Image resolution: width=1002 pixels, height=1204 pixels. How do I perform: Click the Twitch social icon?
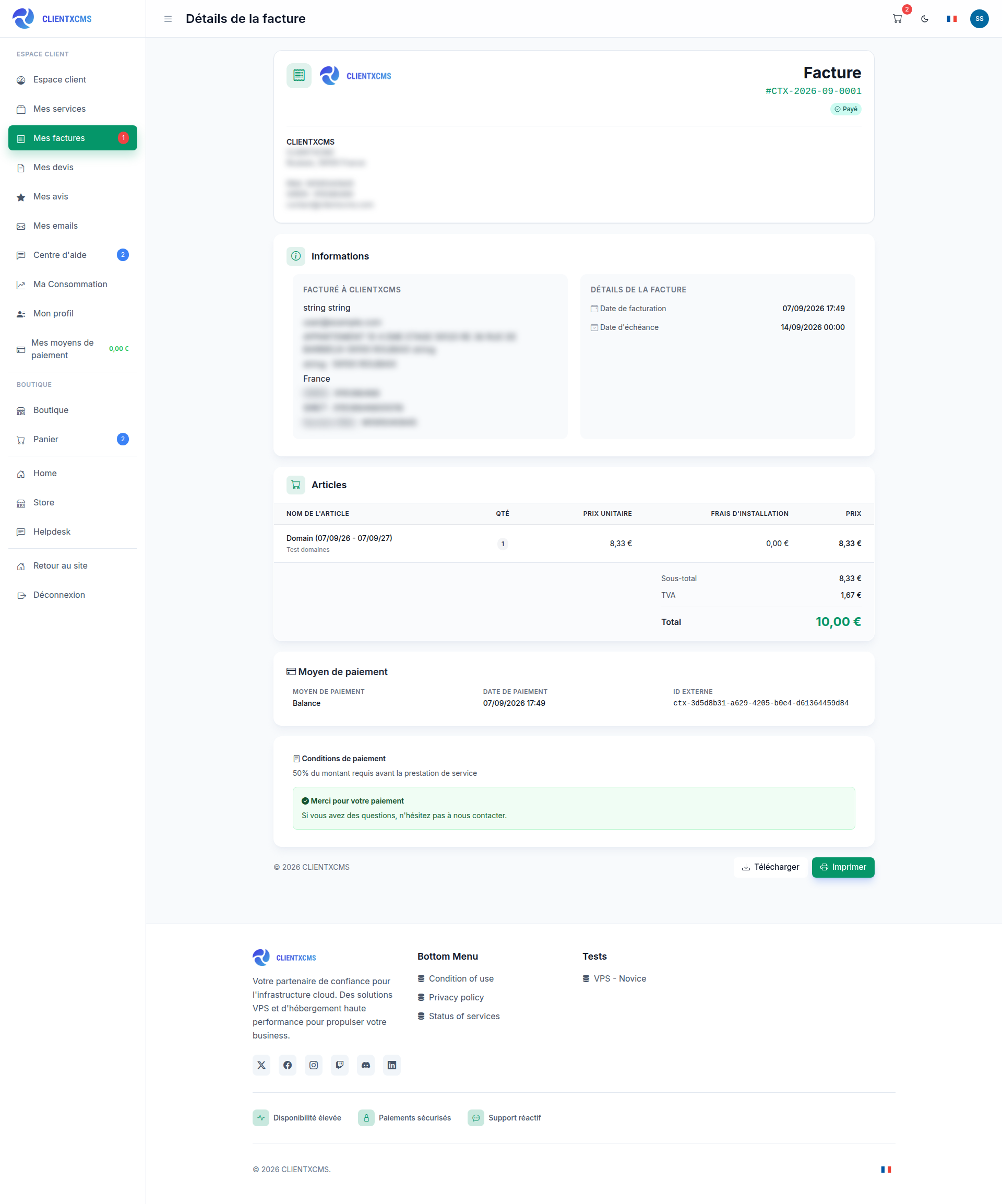339,1065
